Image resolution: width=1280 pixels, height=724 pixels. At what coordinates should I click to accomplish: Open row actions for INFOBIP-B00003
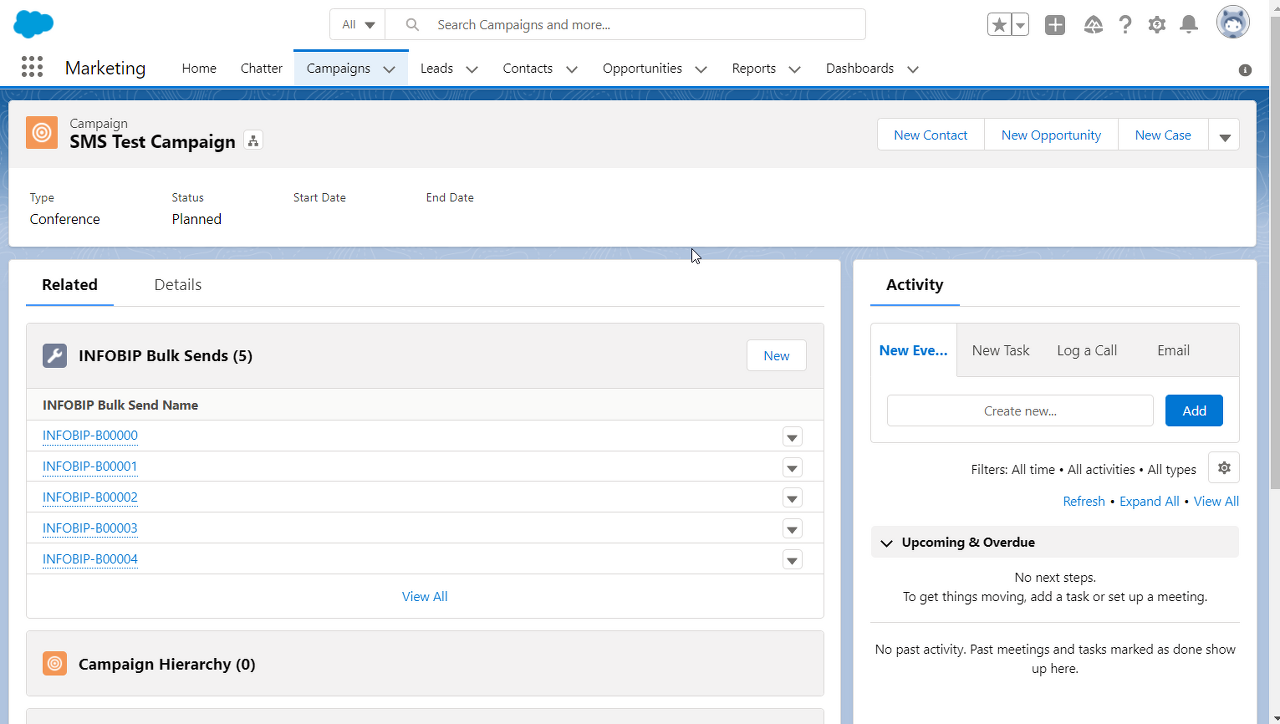click(792, 530)
